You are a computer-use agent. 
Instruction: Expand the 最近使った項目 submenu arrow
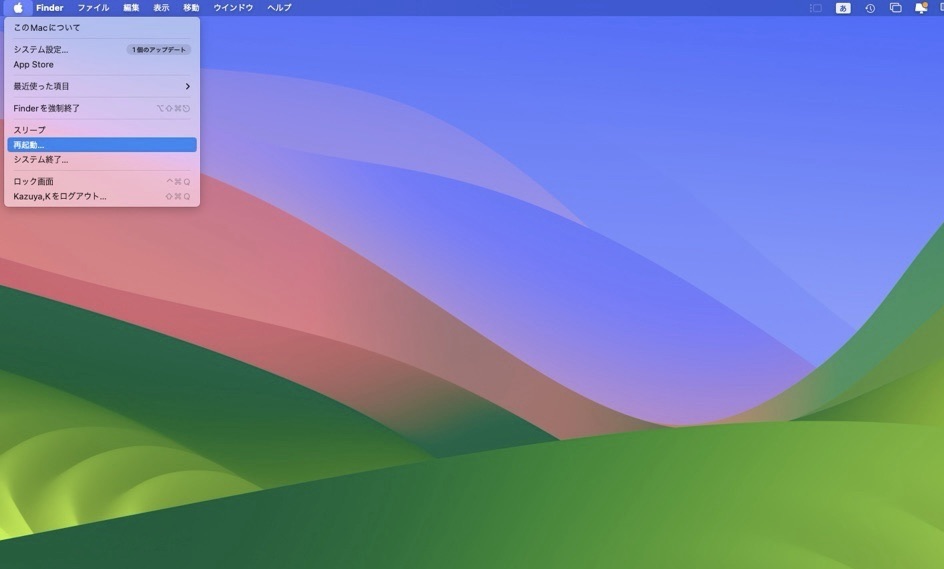pos(187,87)
